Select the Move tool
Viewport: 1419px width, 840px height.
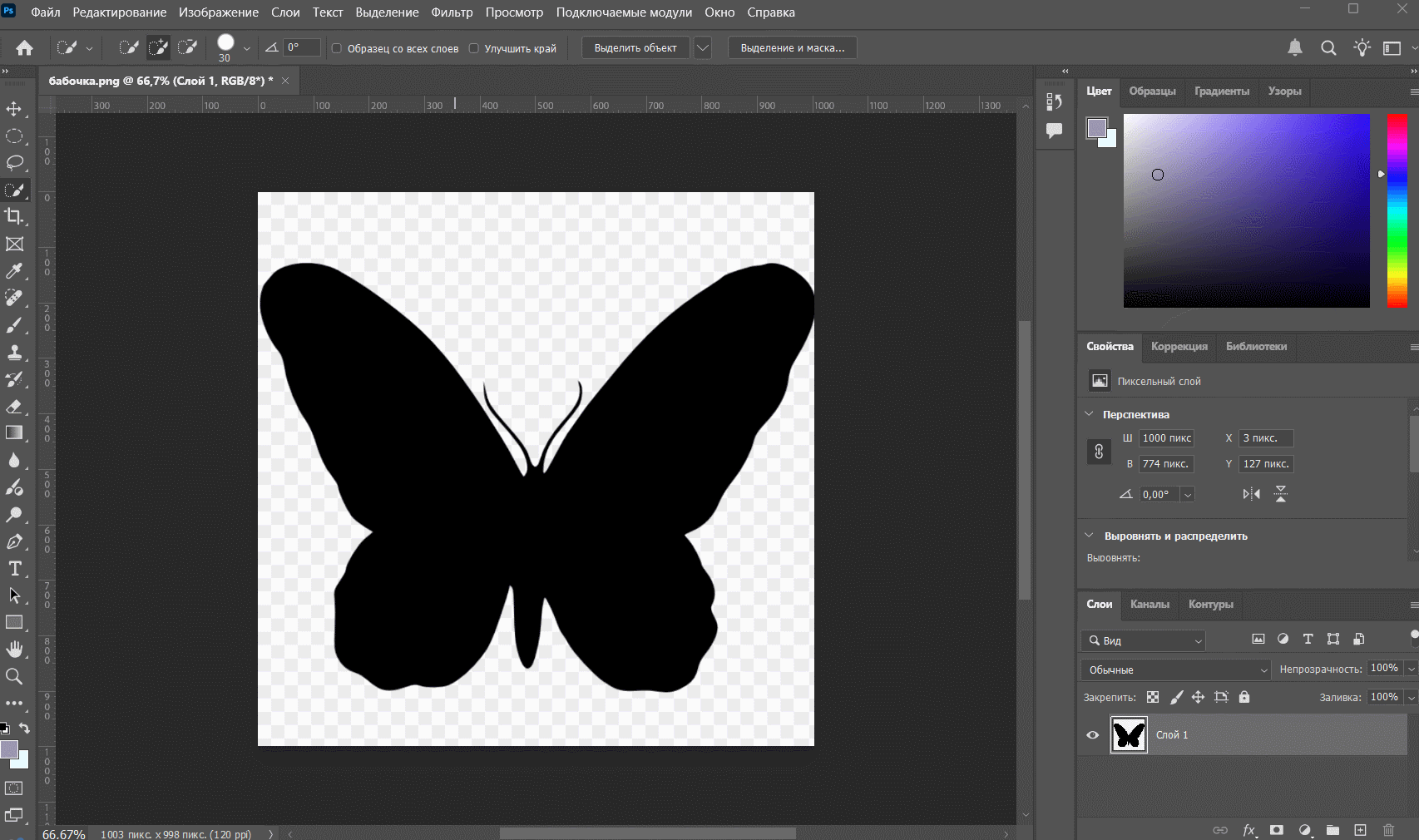(14, 109)
